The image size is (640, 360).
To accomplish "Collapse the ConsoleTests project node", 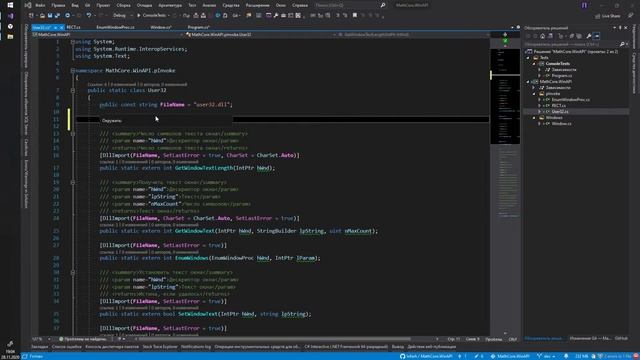I will click(533, 64).
